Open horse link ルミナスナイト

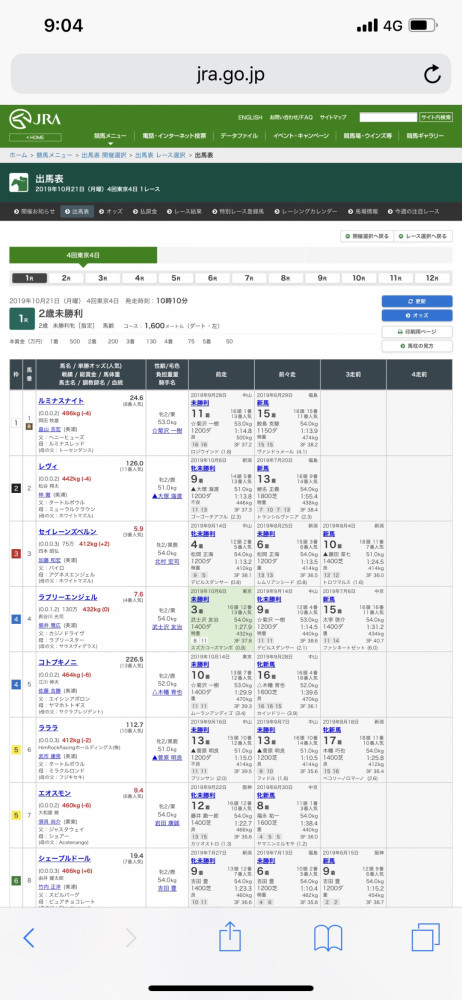[61, 401]
